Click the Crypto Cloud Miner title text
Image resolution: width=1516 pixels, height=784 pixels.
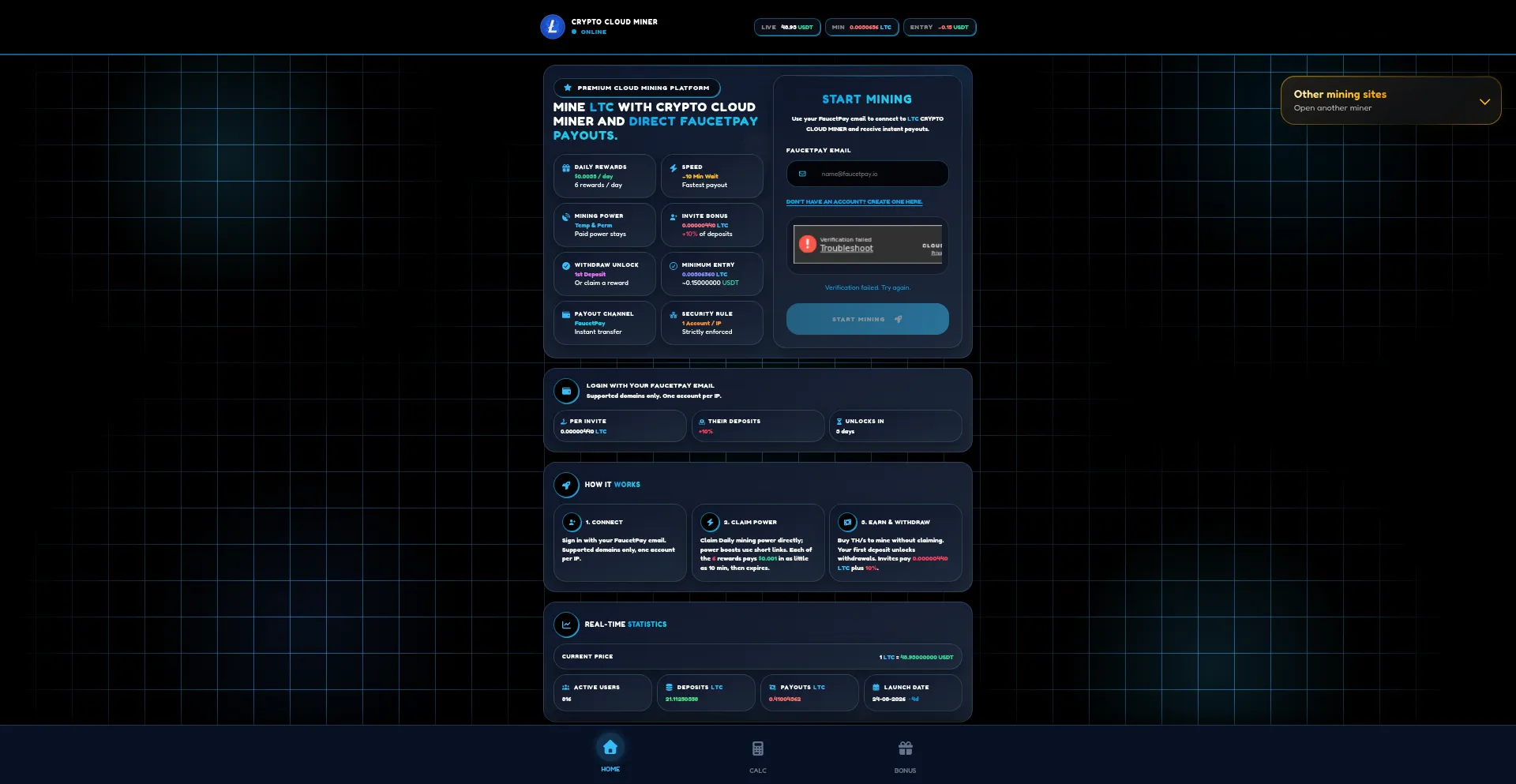click(x=614, y=22)
